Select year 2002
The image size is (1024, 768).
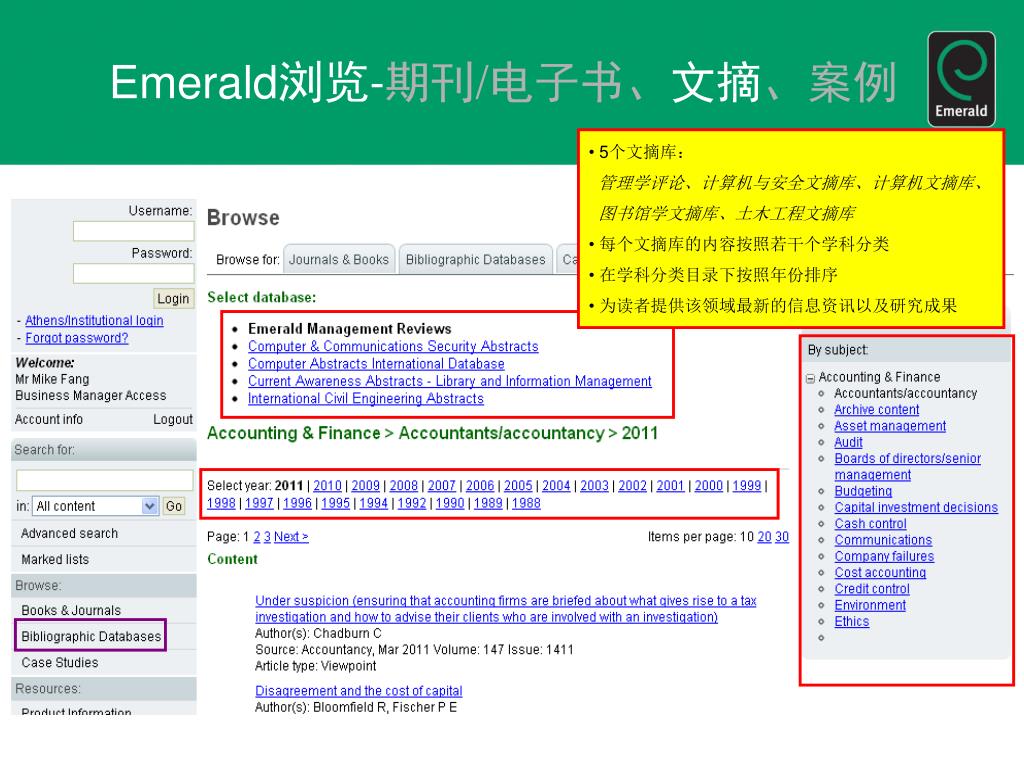coord(632,486)
